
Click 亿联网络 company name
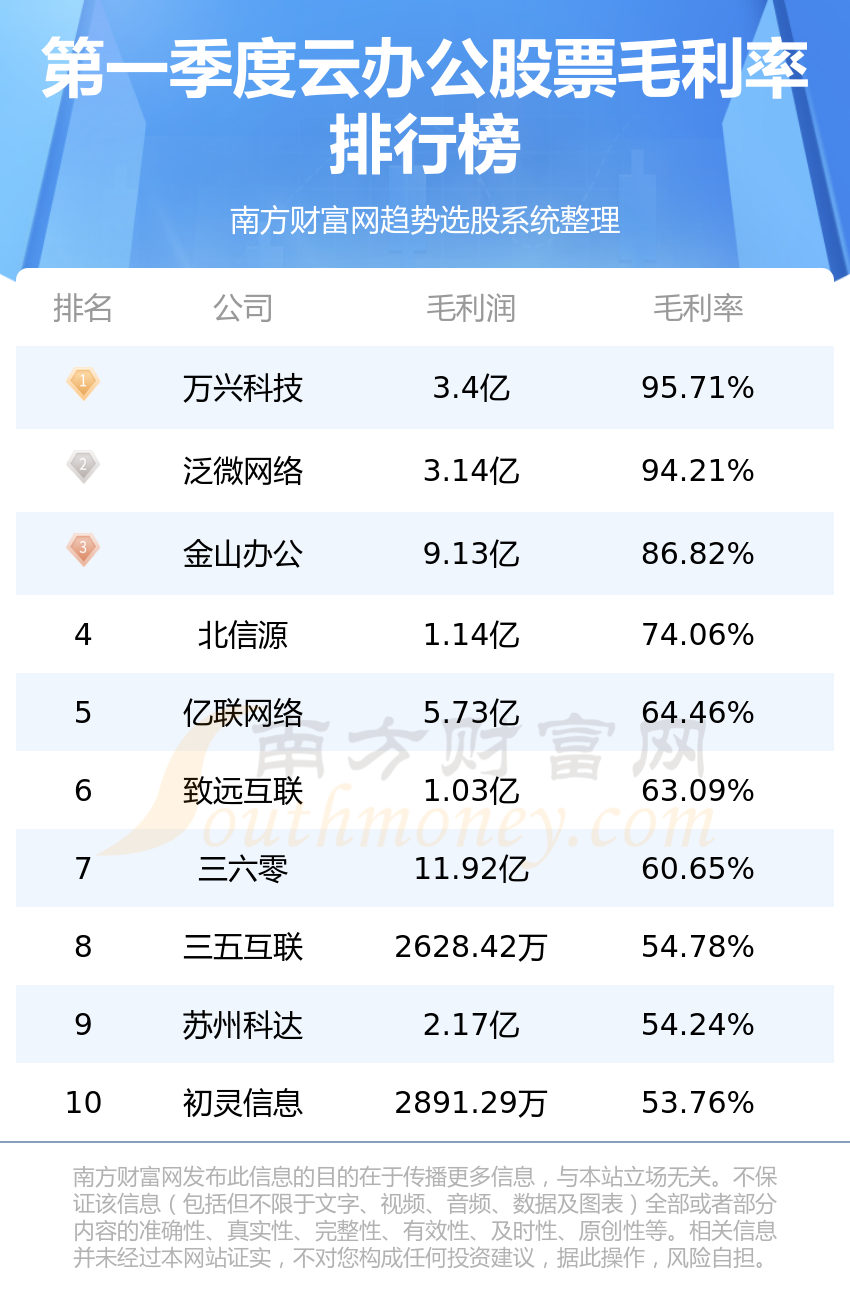coord(243,713)
